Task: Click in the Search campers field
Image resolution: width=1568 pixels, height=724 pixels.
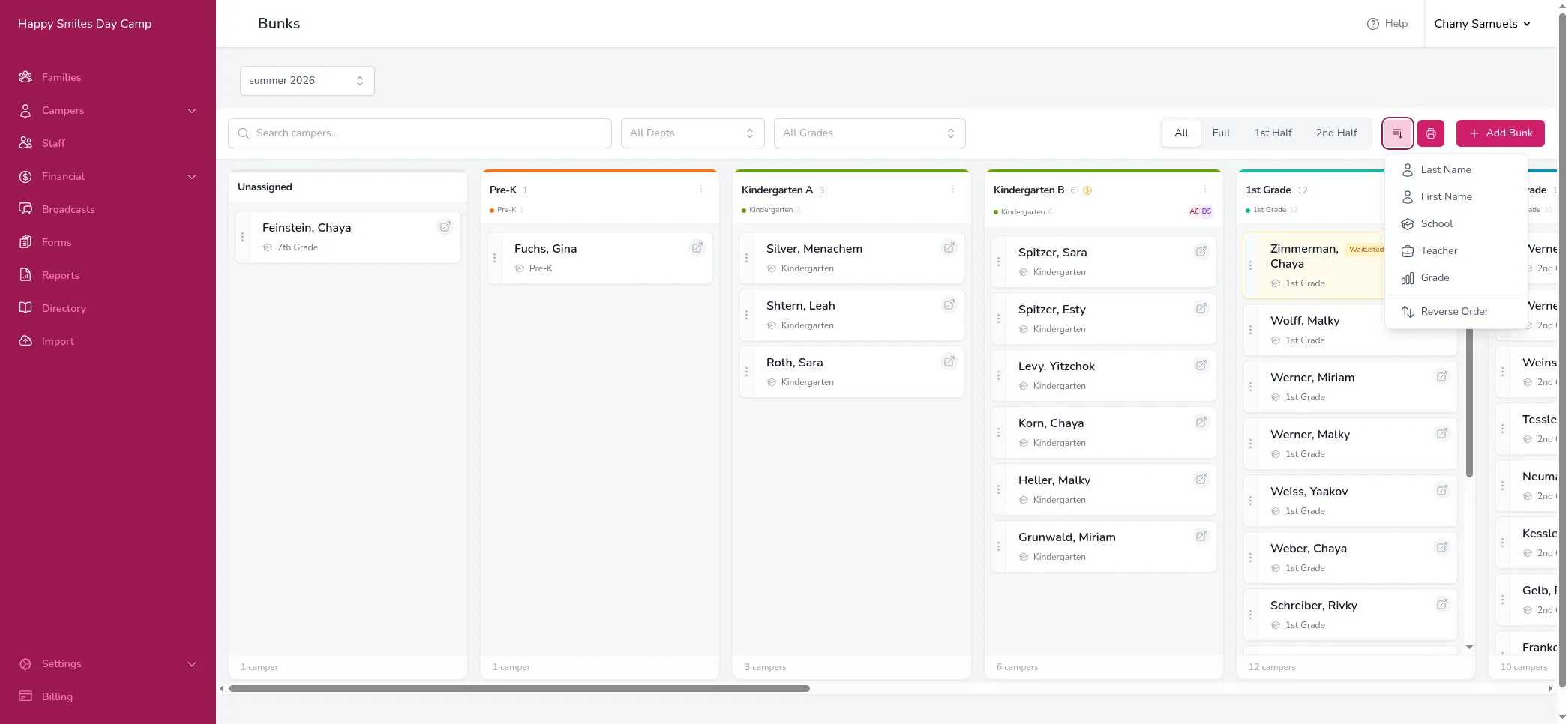Action: click(x=420, y=133)
